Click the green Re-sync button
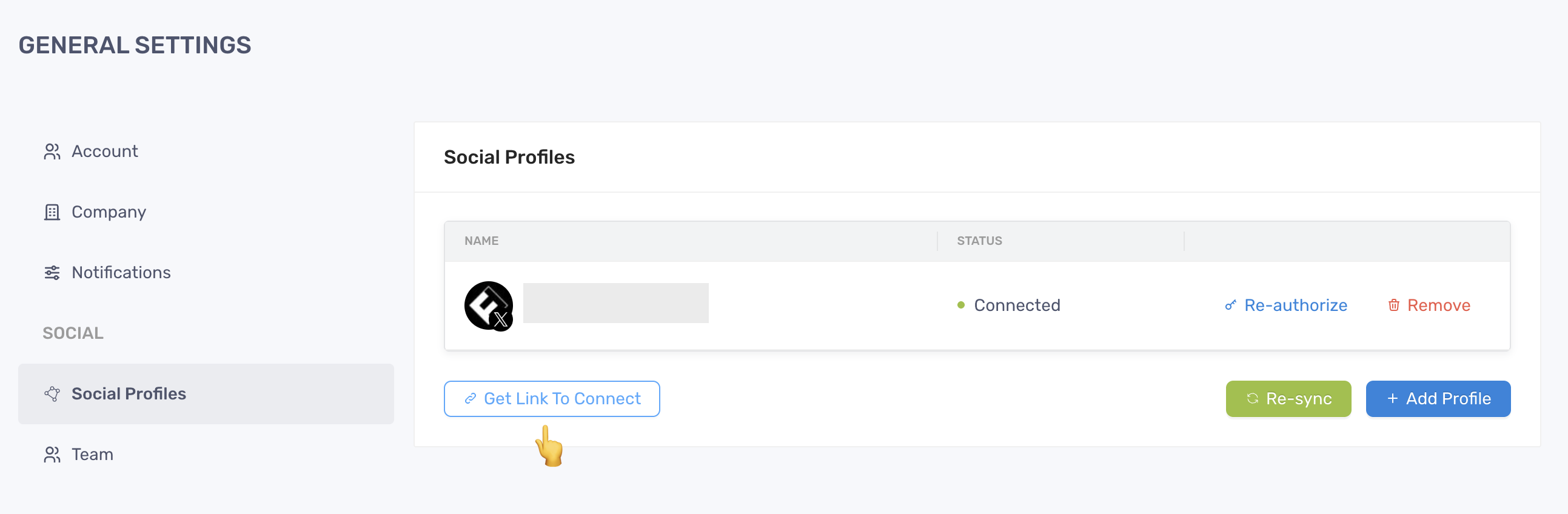Image resolution: width=1568 pixels, height=514 pixels. coord(1288,399)
